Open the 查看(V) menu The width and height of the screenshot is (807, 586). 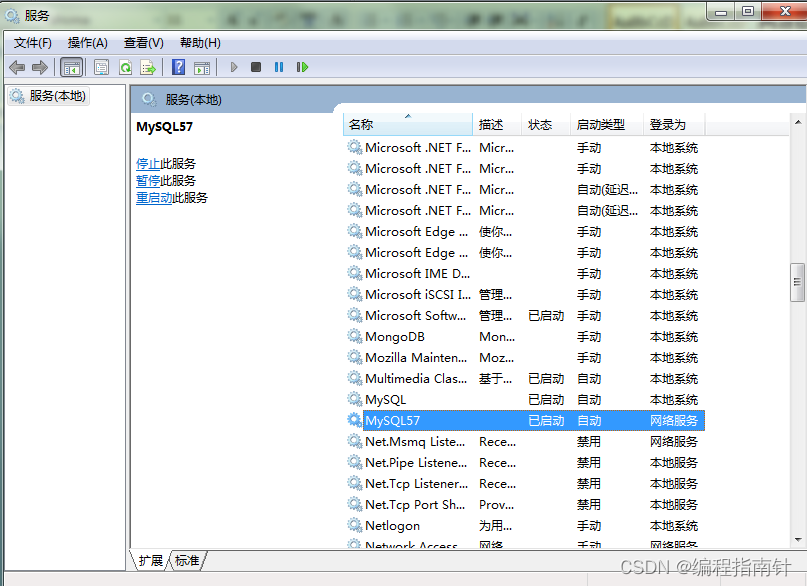(x=144, y=43)
